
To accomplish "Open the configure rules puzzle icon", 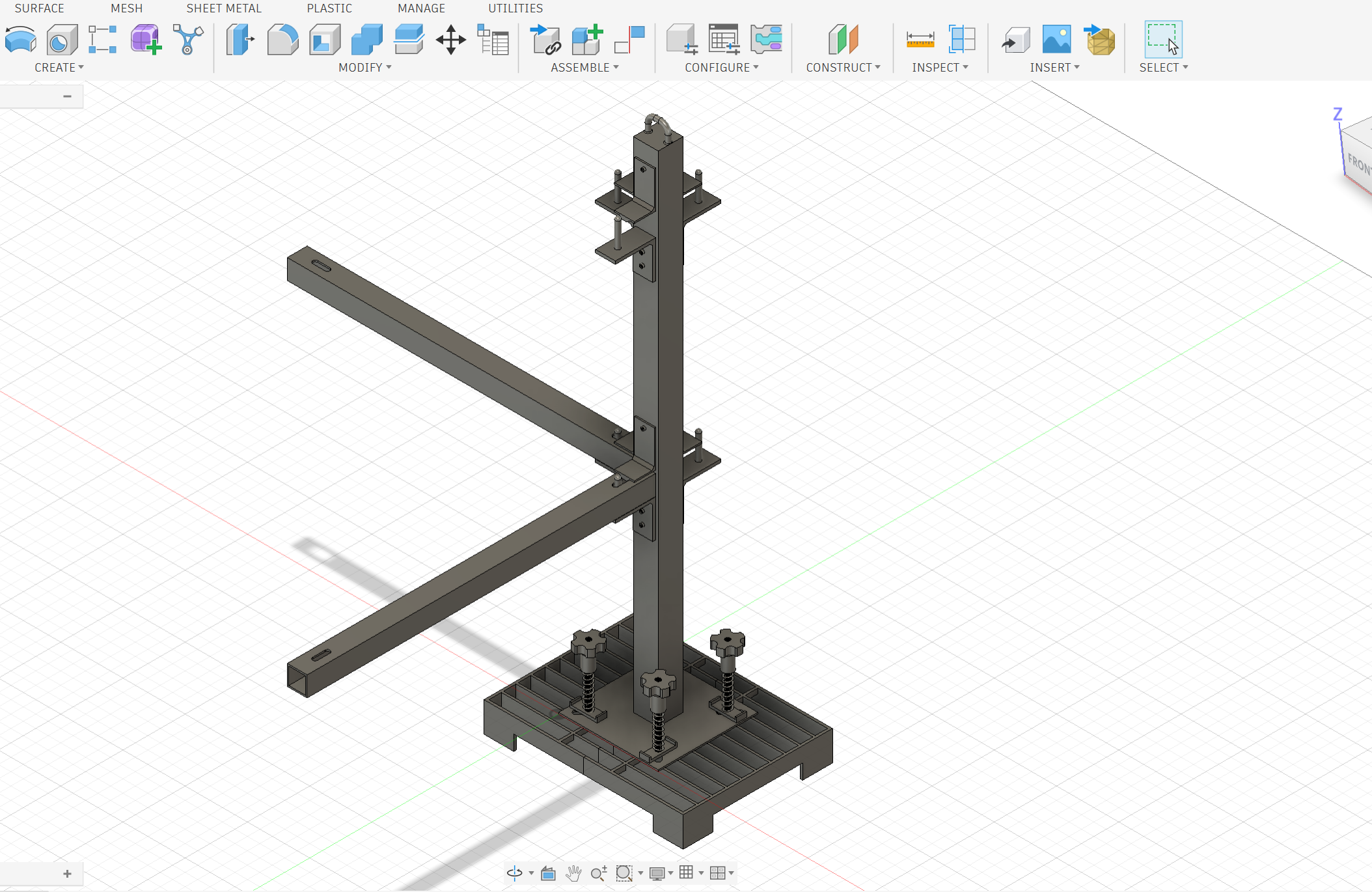I will tap(766, 40).
